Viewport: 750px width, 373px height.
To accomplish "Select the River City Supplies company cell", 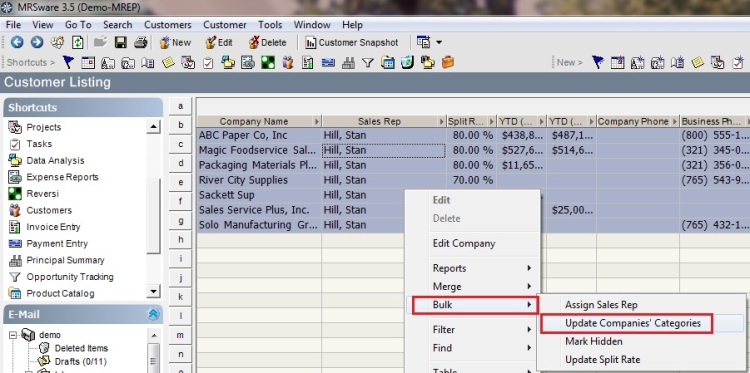I will click(x=259, y=180).
